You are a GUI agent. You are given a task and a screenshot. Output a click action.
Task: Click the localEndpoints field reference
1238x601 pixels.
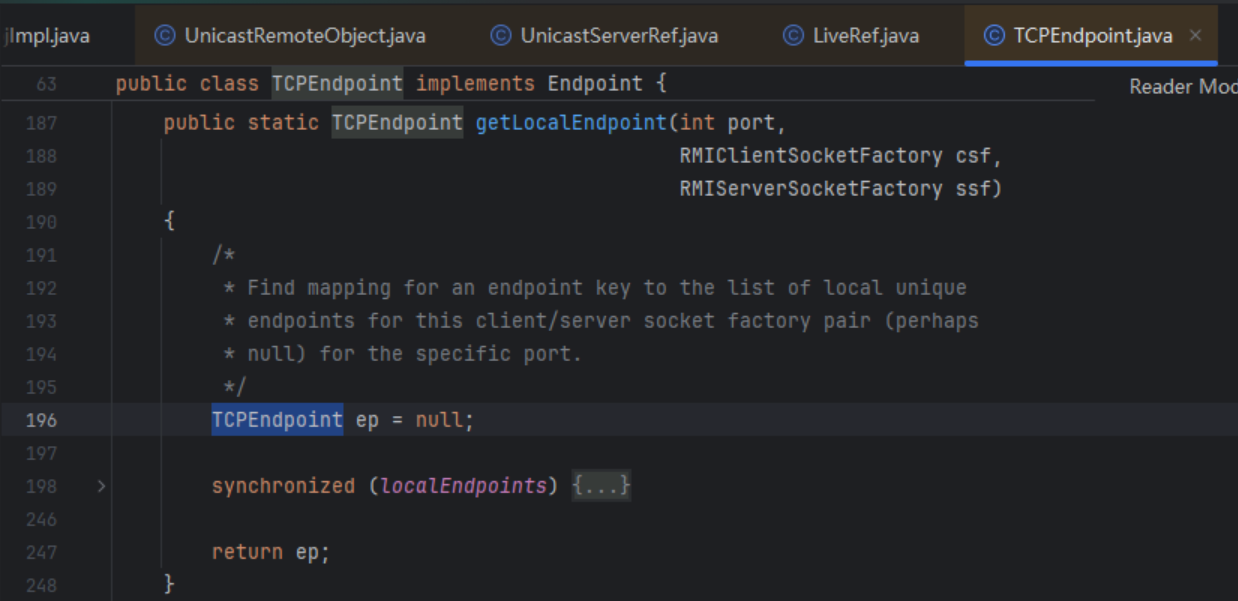click(x=463, y=486)
